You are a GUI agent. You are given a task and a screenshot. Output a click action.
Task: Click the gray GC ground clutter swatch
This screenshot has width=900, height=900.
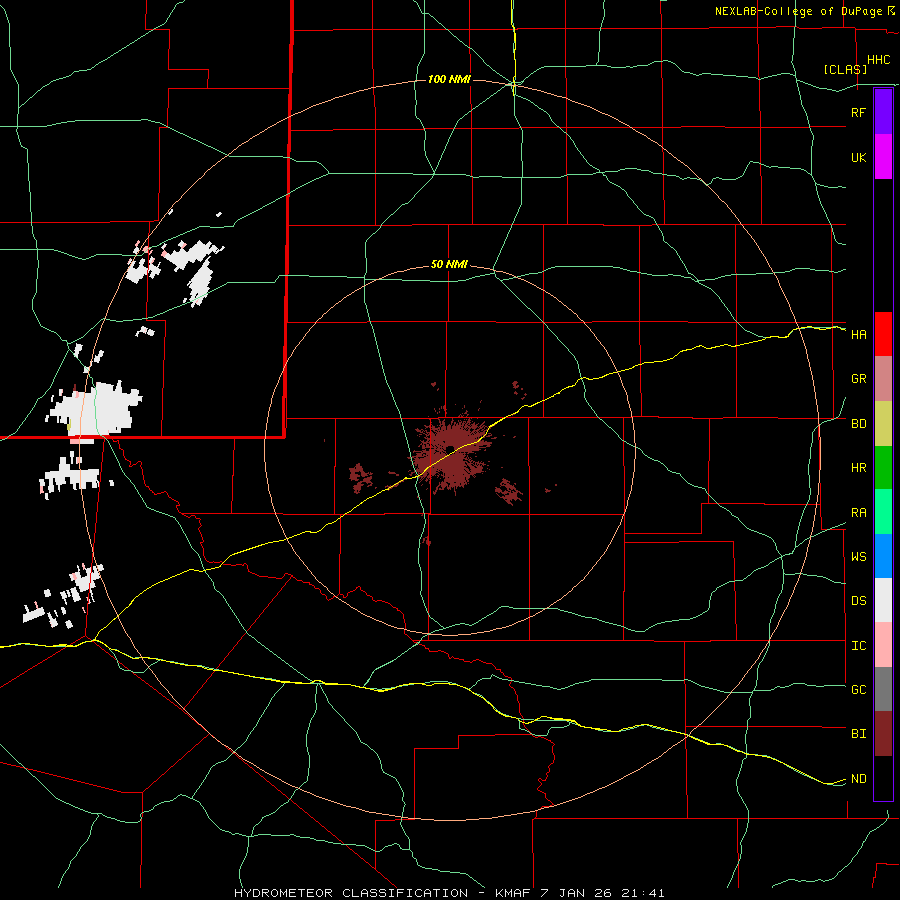point(883,689)
